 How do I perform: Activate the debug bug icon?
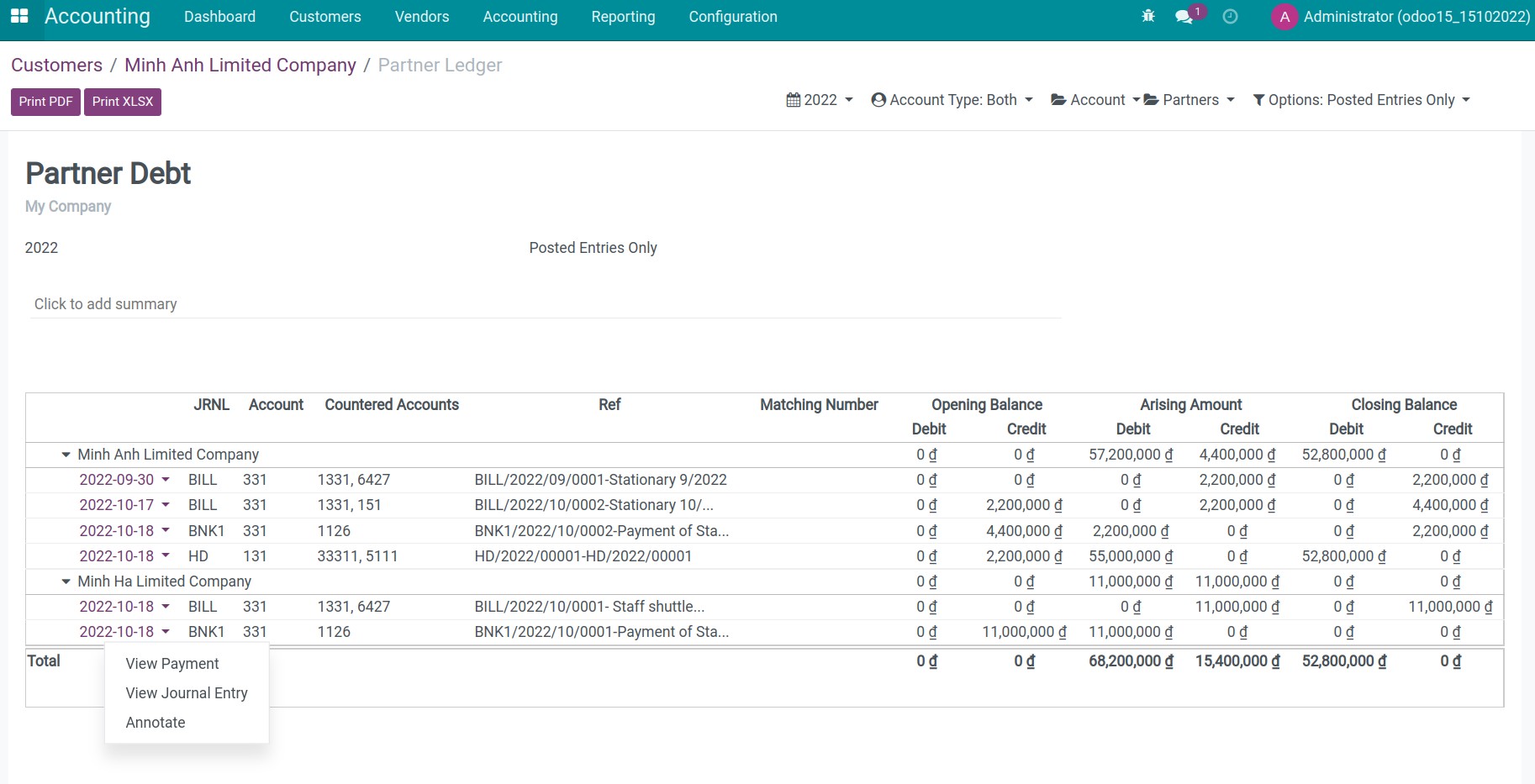pyautogui.click(x=1147, y=15)
